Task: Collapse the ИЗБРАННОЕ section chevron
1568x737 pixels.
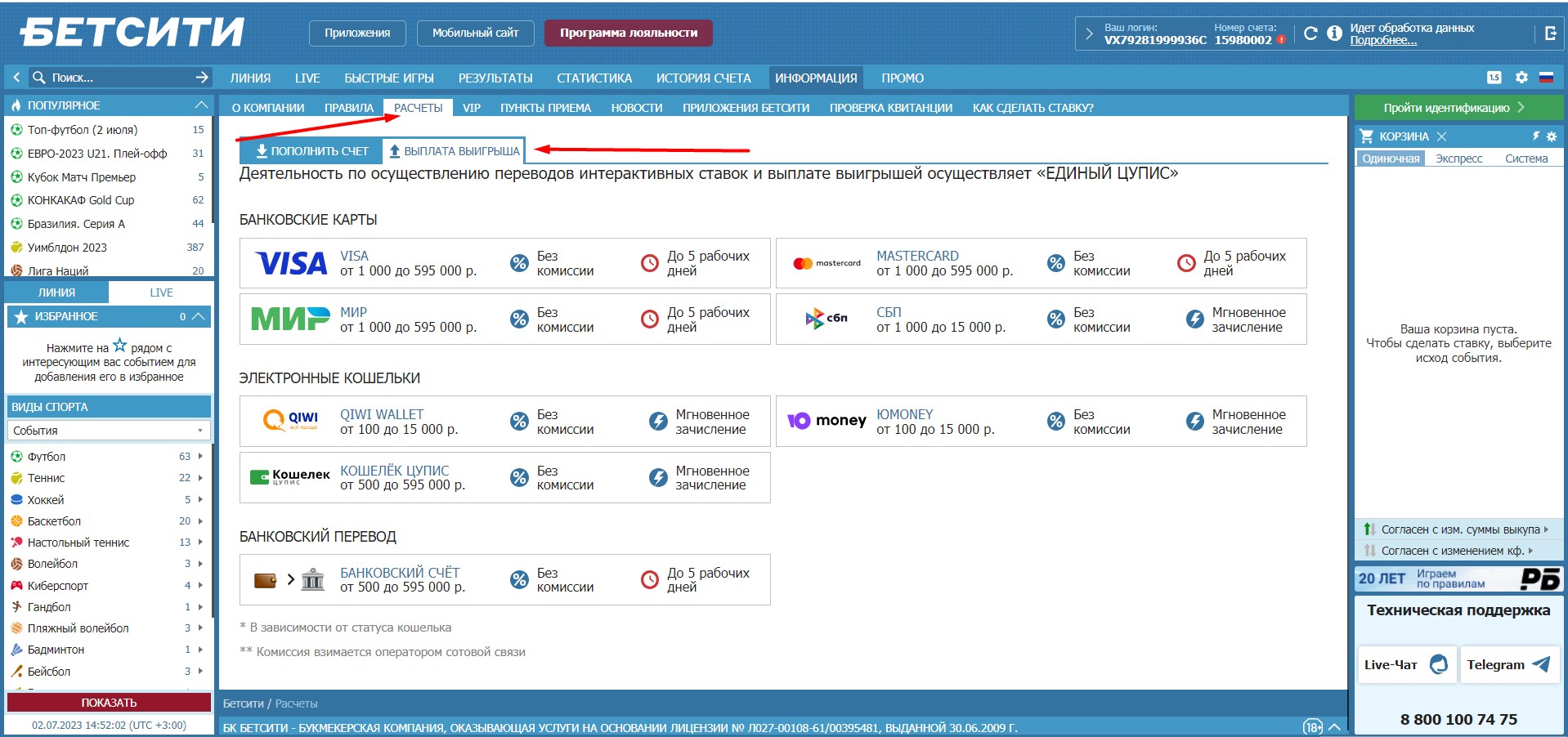Action: pyautogui.click(x=199, y=316)
